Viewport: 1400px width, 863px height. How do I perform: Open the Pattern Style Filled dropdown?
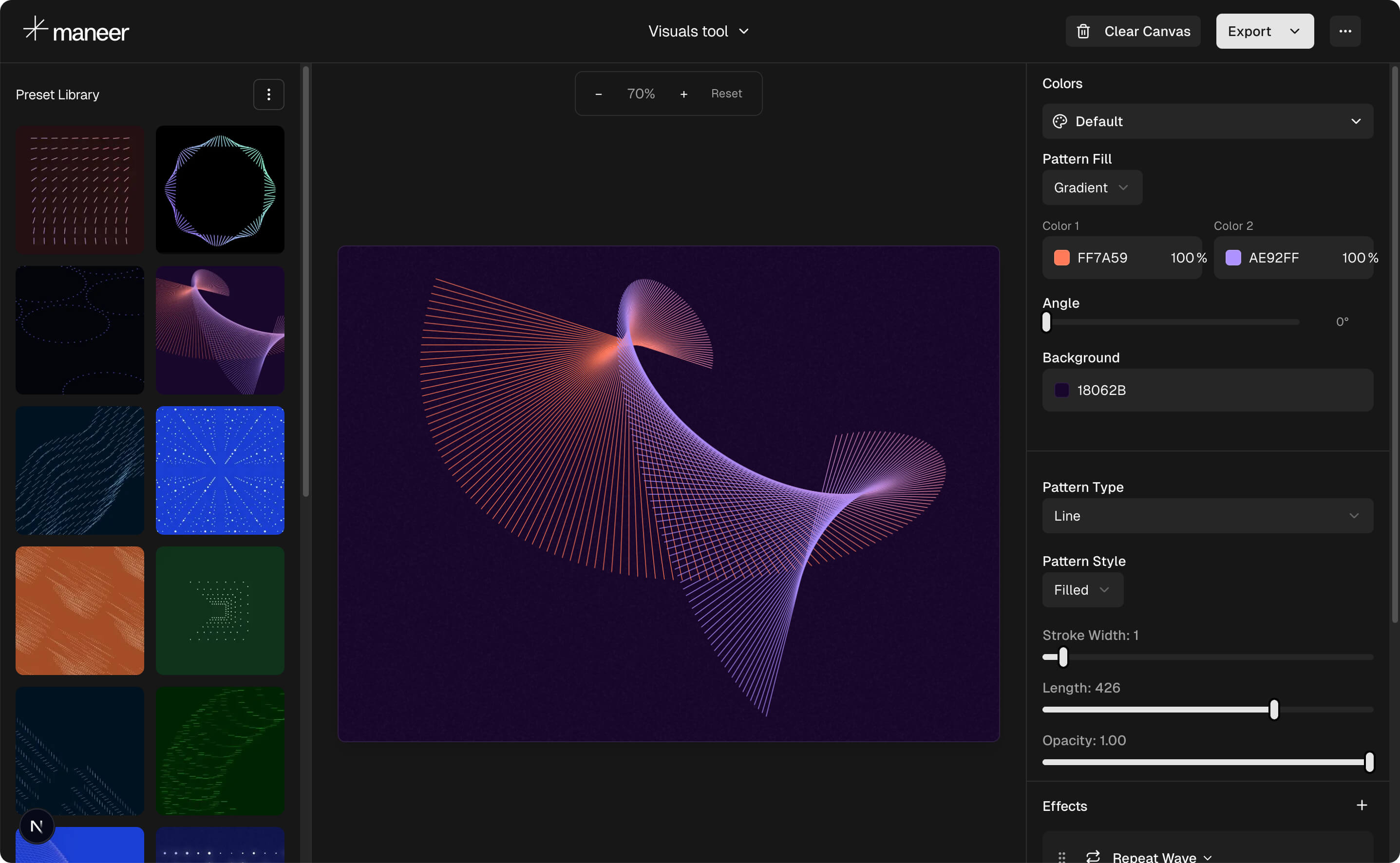(1082, 590)
